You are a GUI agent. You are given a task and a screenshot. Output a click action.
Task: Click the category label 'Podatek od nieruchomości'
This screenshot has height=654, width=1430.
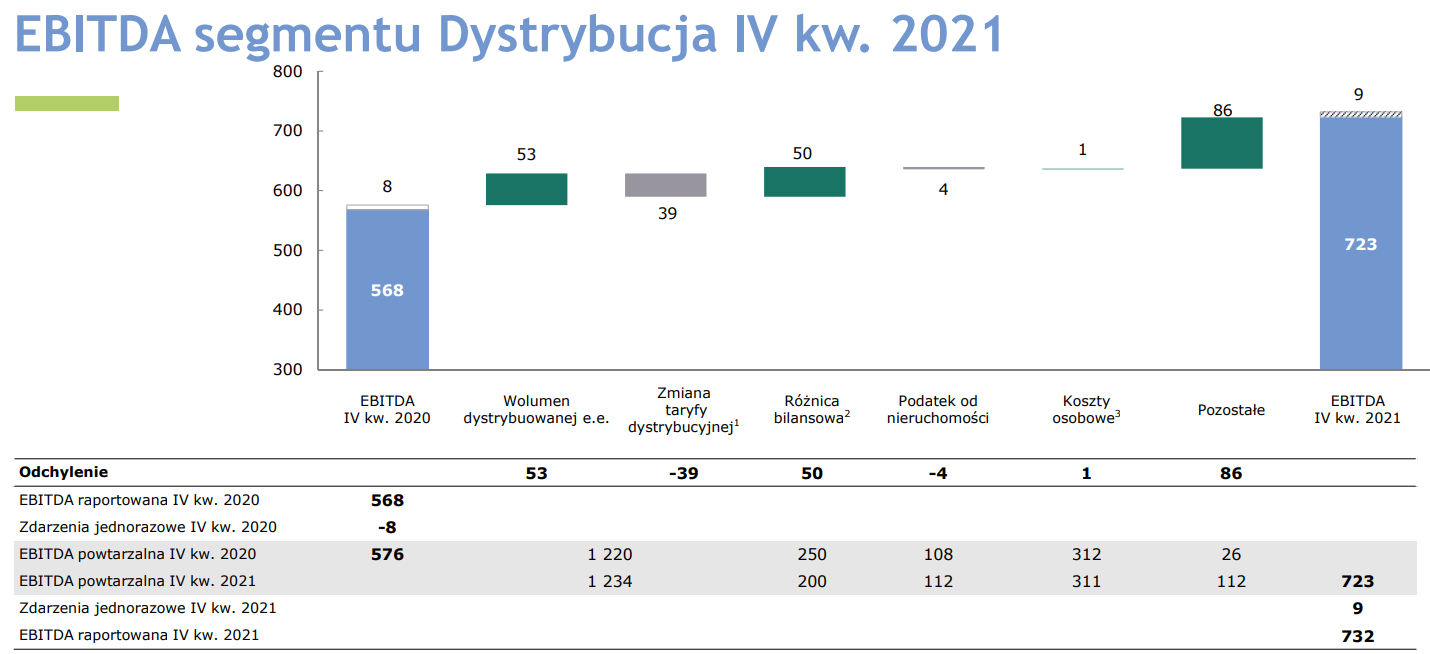(x=937, y=410)
